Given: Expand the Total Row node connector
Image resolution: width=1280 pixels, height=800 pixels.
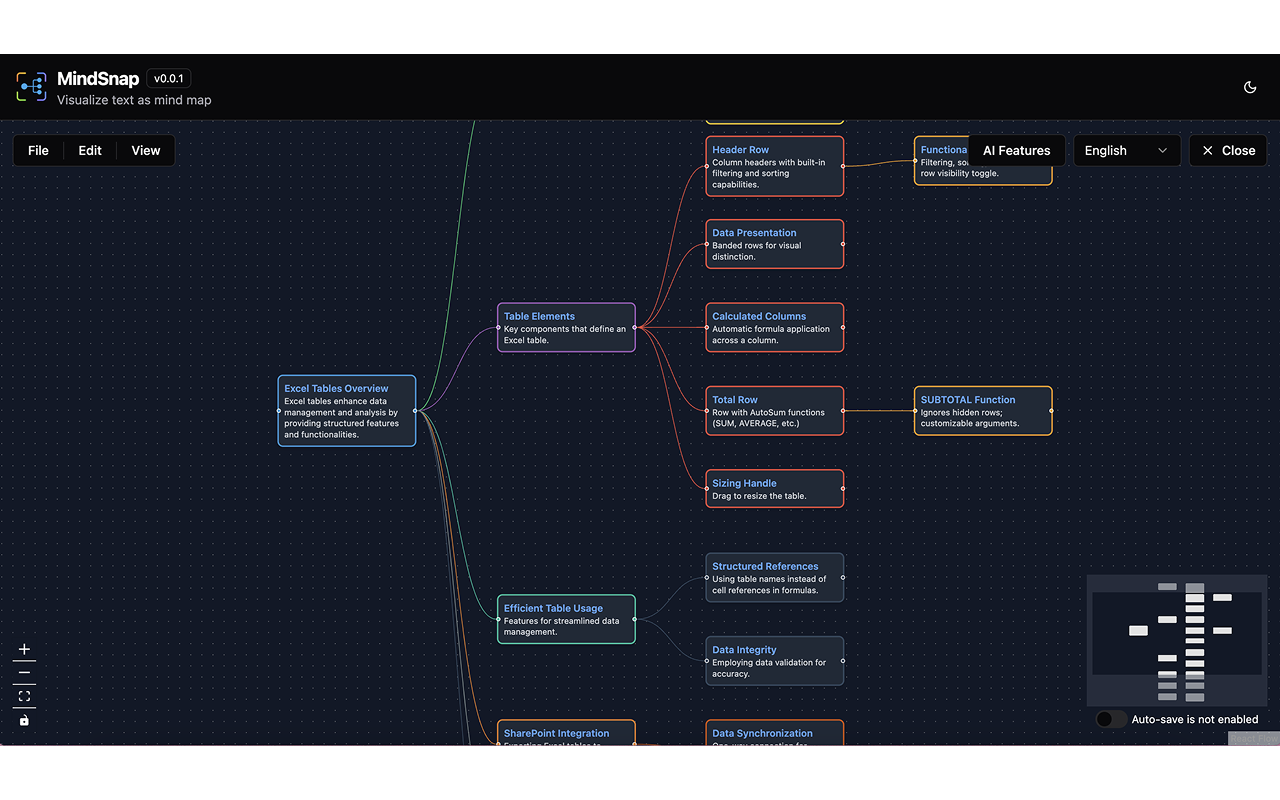Looking at the screenshot, I should 843,410.
